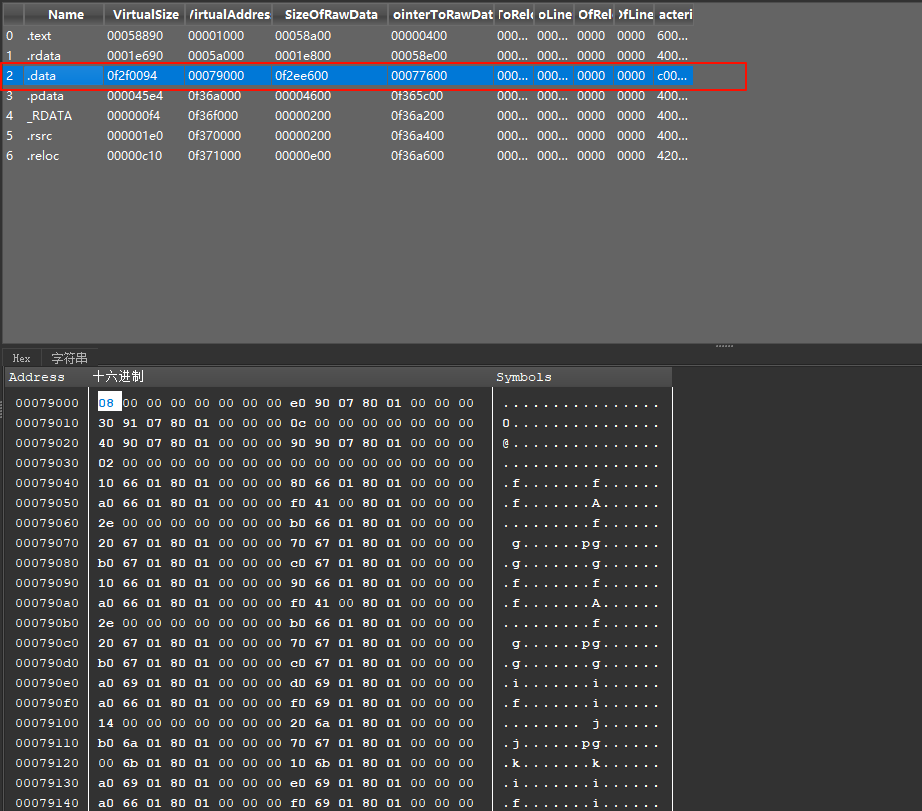Click the VirtualSize column header
Screen dimensions: 922x811
(x=145, y=15)
